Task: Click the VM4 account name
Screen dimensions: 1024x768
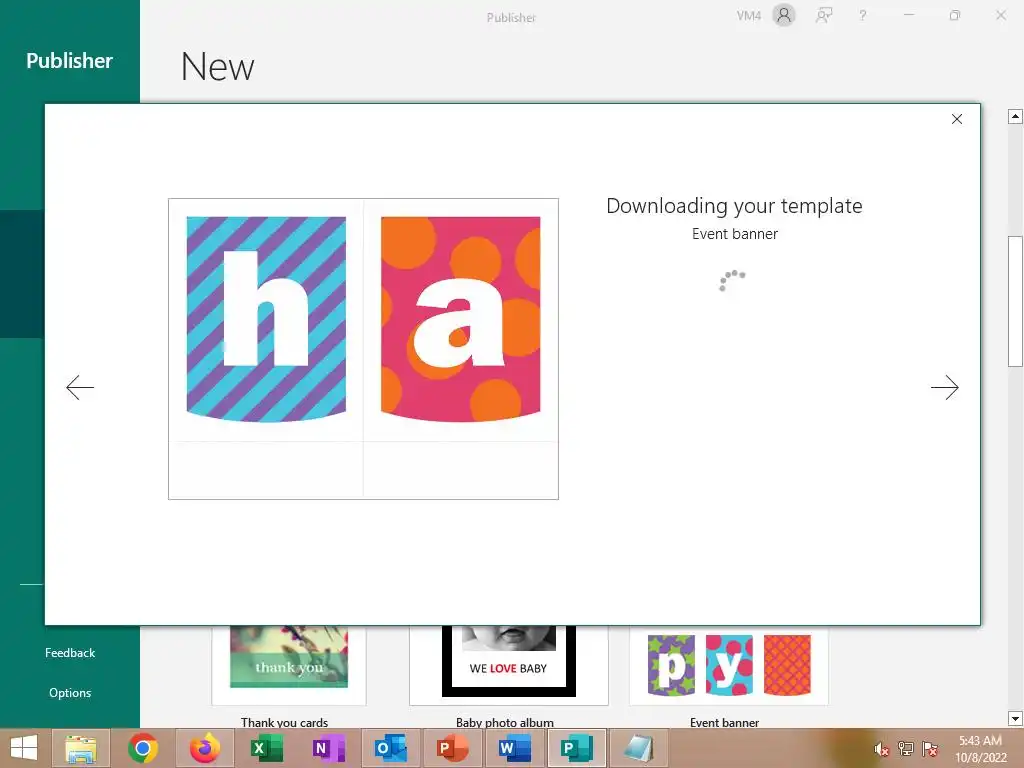Action: point(748,16)
